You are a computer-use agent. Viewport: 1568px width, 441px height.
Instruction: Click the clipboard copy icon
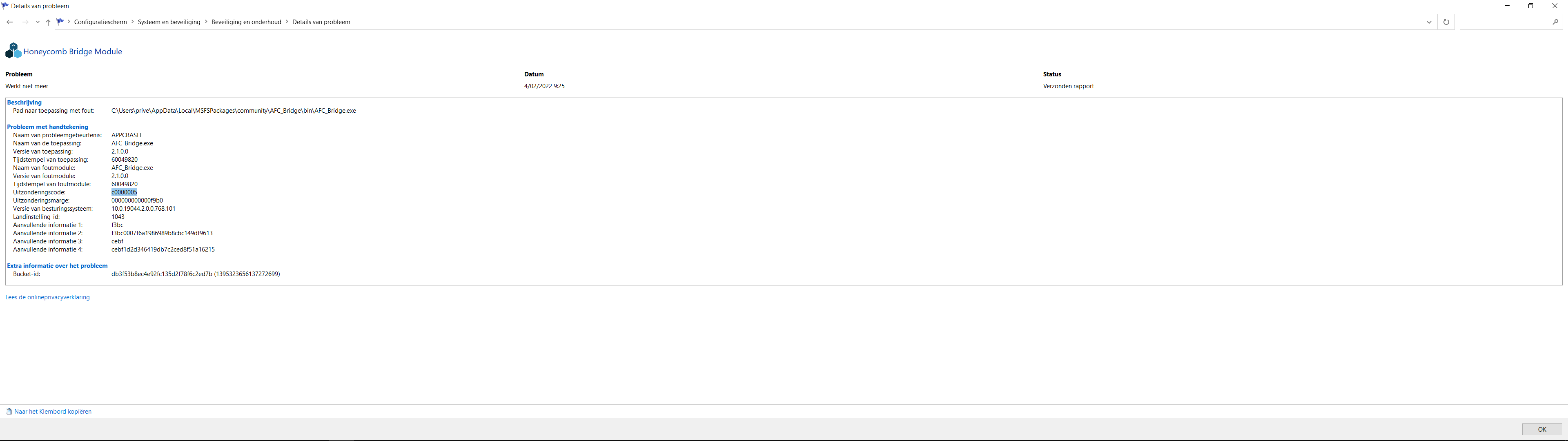(9, 412)
